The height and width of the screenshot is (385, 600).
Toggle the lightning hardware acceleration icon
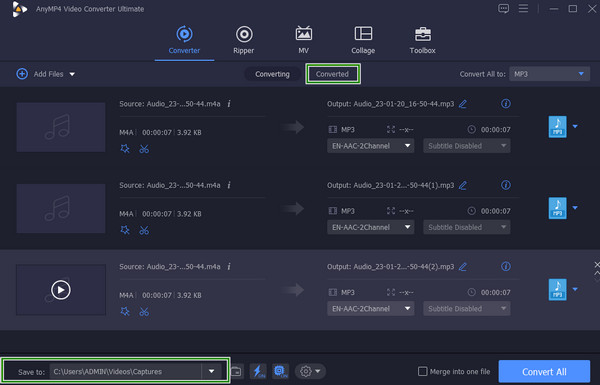tap(258, 371)
